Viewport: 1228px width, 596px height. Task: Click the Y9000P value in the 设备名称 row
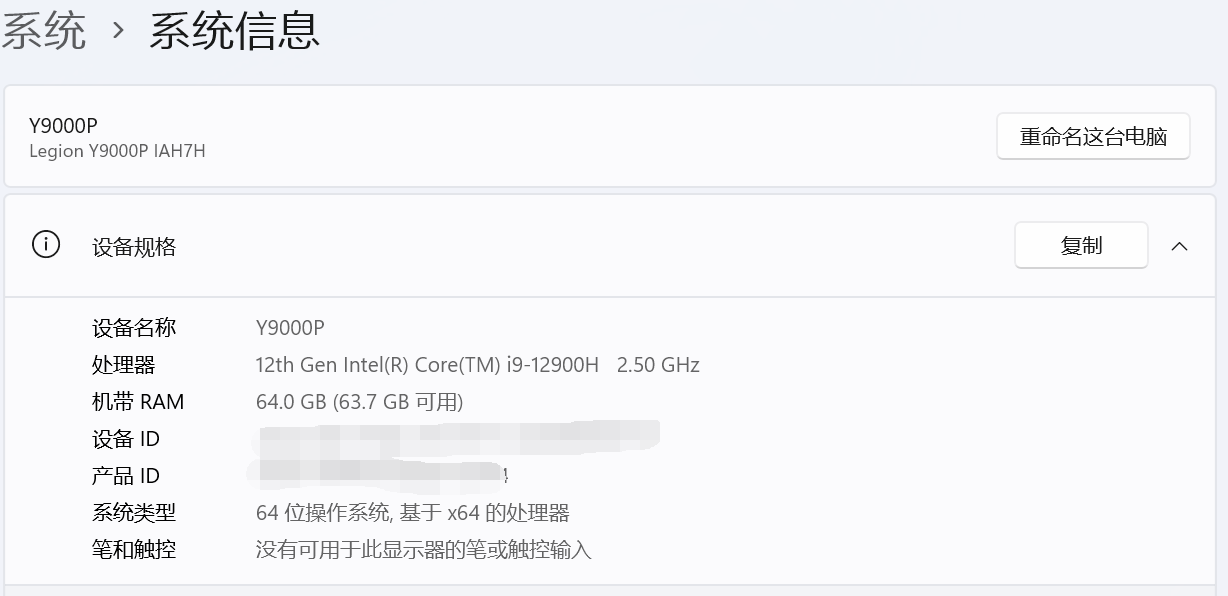[x=290, y=328]
